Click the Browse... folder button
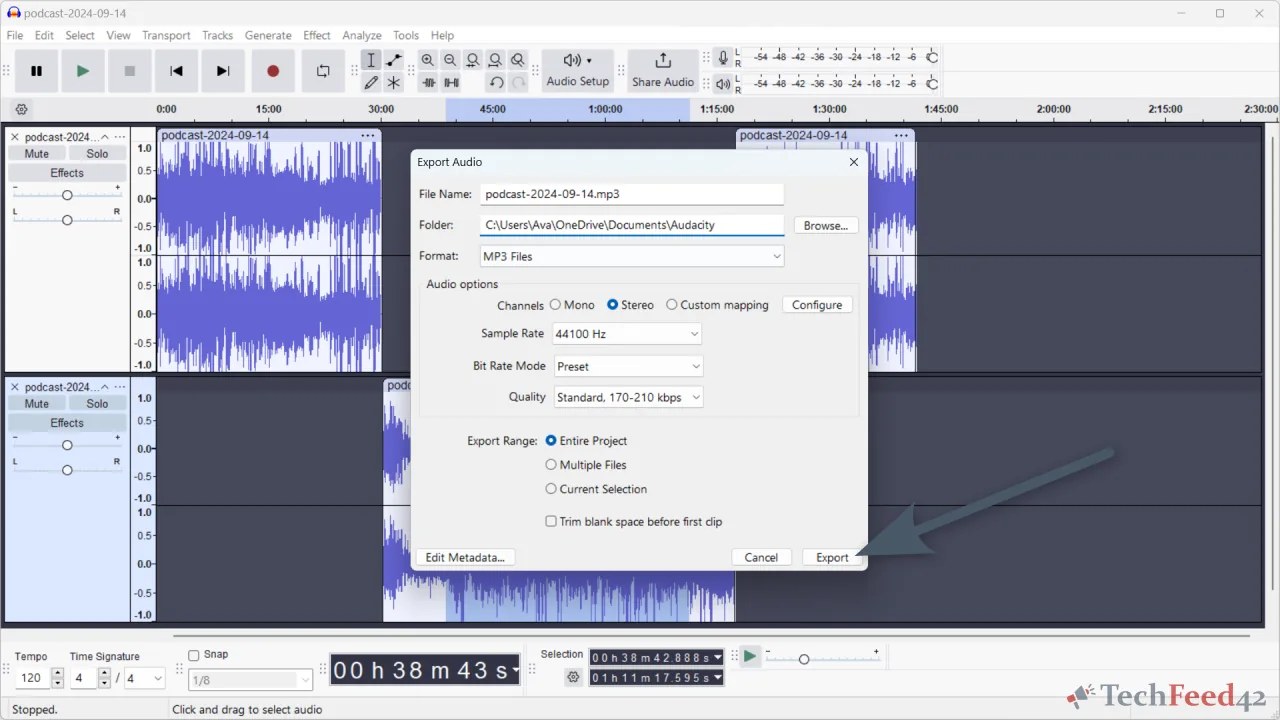The image size is (1280, 720). 826,226
